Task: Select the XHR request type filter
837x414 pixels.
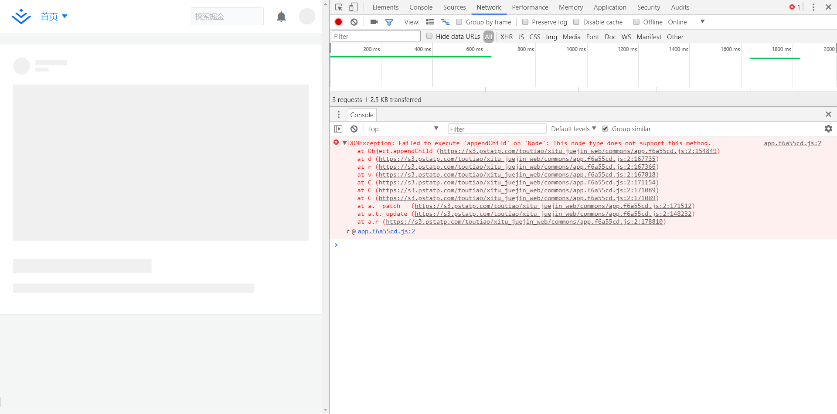Action: (x=506, y=36)
